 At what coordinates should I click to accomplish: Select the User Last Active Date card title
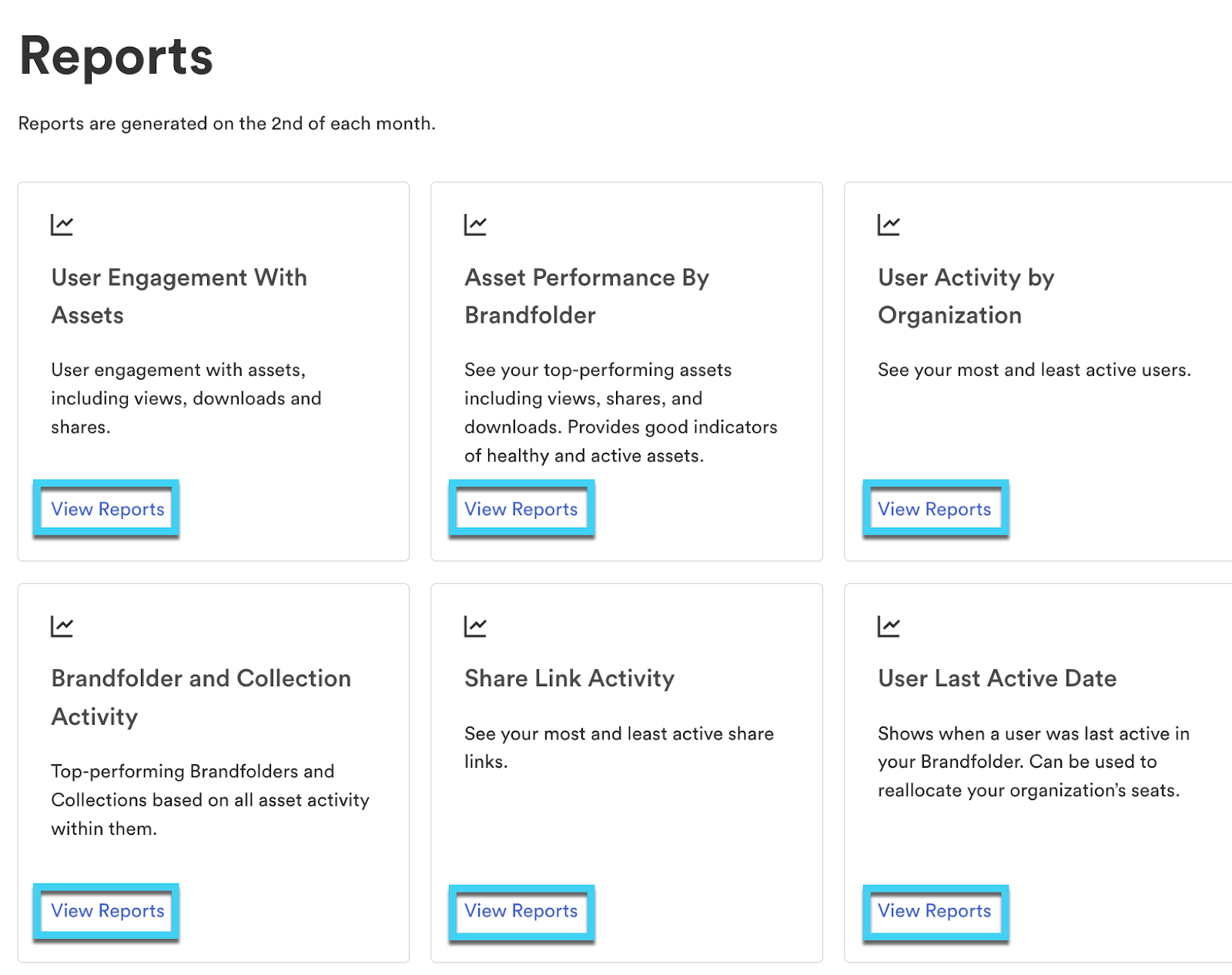996,678
